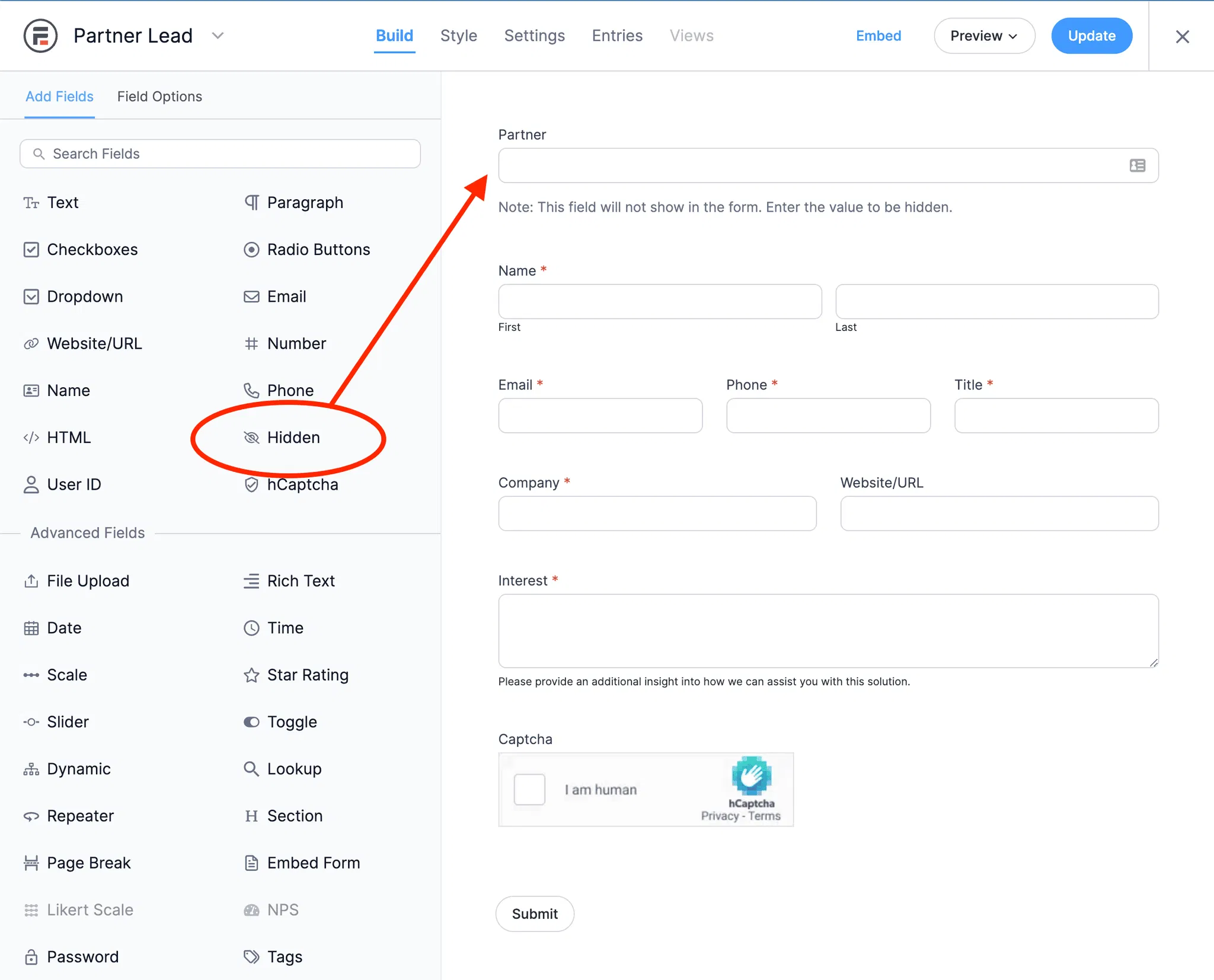This screenshot has height=980, width=1214.
Task: Click the Title input box
Action: point(1056,416)
